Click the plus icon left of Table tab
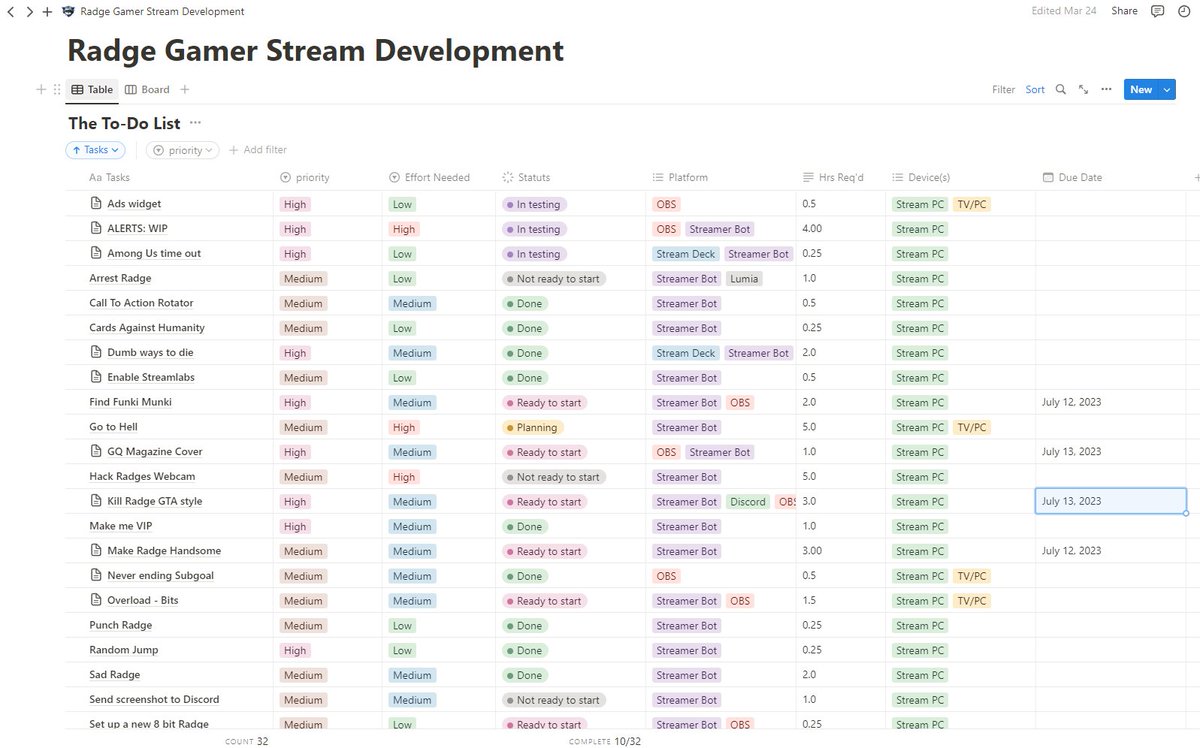 point(41,89)
